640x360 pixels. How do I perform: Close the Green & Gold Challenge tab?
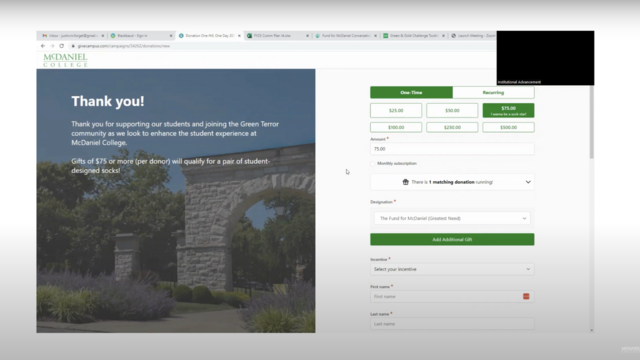pyautogui.click(x=444, y=36)
